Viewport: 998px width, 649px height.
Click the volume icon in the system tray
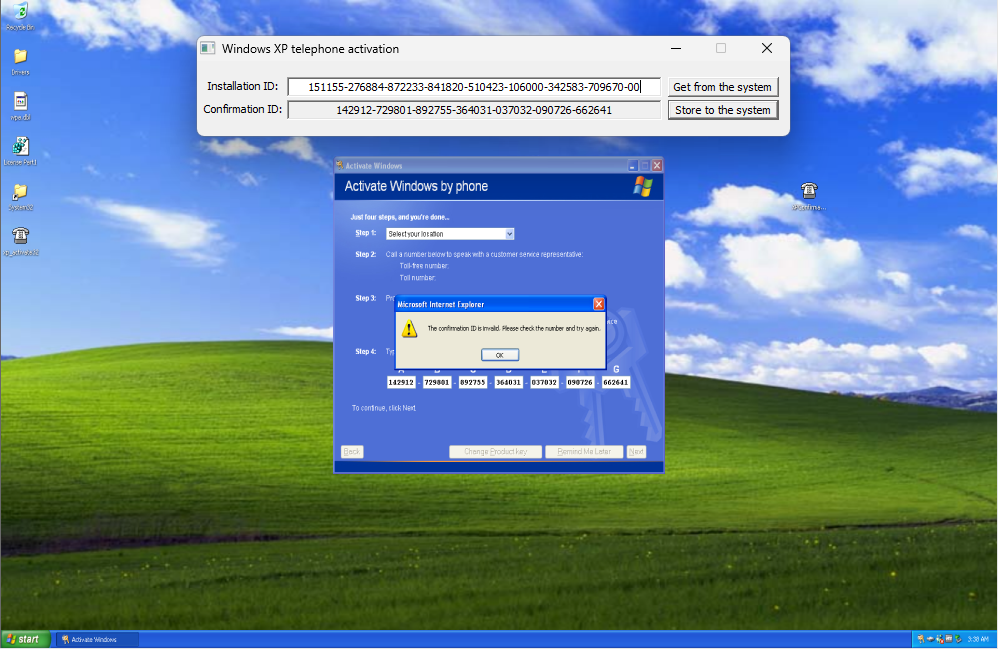[931, 639]
